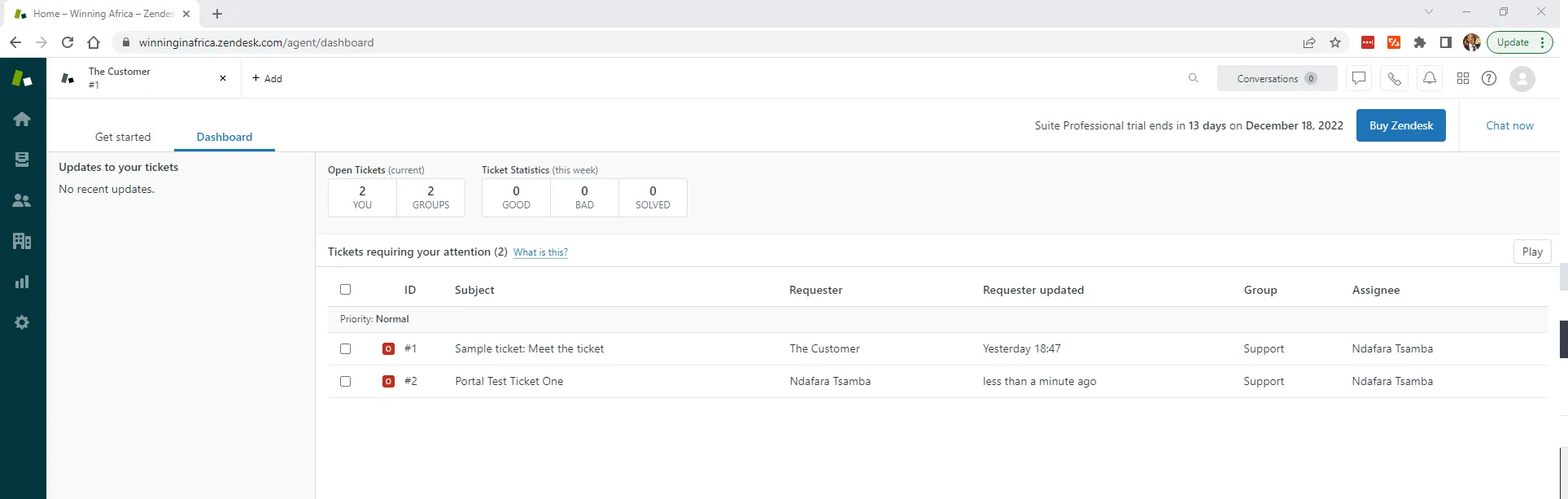Open the Zendesk logo home icon

tap(22, 78)
